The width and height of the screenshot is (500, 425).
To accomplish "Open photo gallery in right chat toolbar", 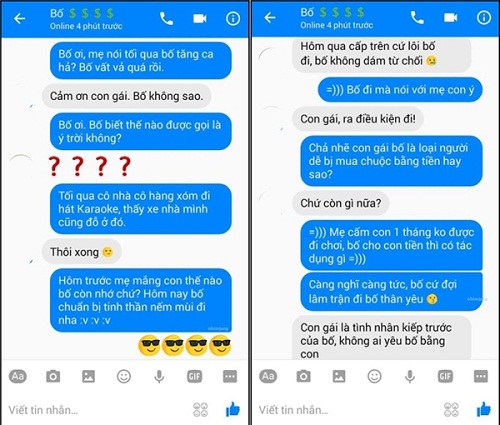I will [x=339, y=376].
